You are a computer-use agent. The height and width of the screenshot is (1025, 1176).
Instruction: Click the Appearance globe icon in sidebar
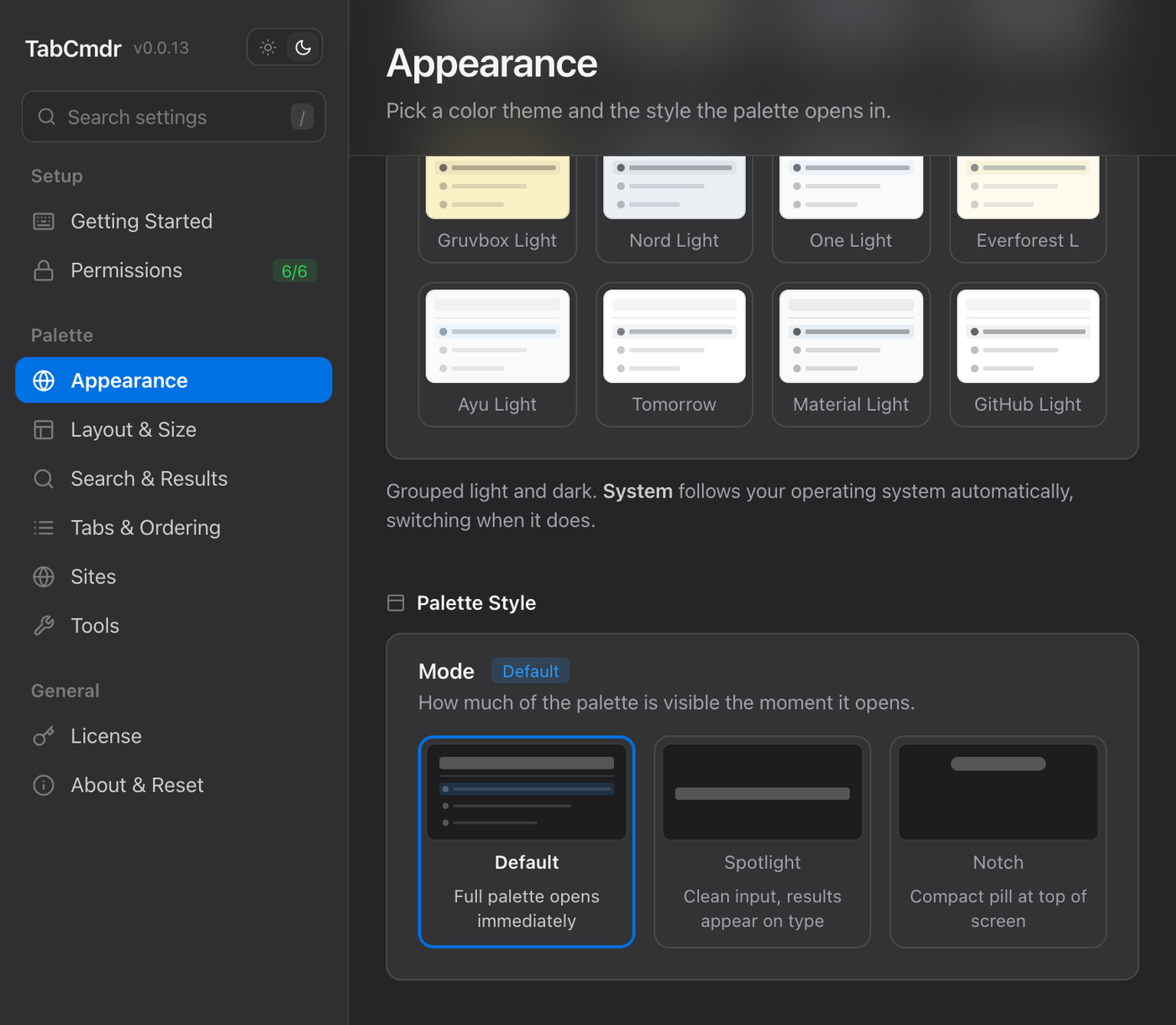click(x=44, y=381)
